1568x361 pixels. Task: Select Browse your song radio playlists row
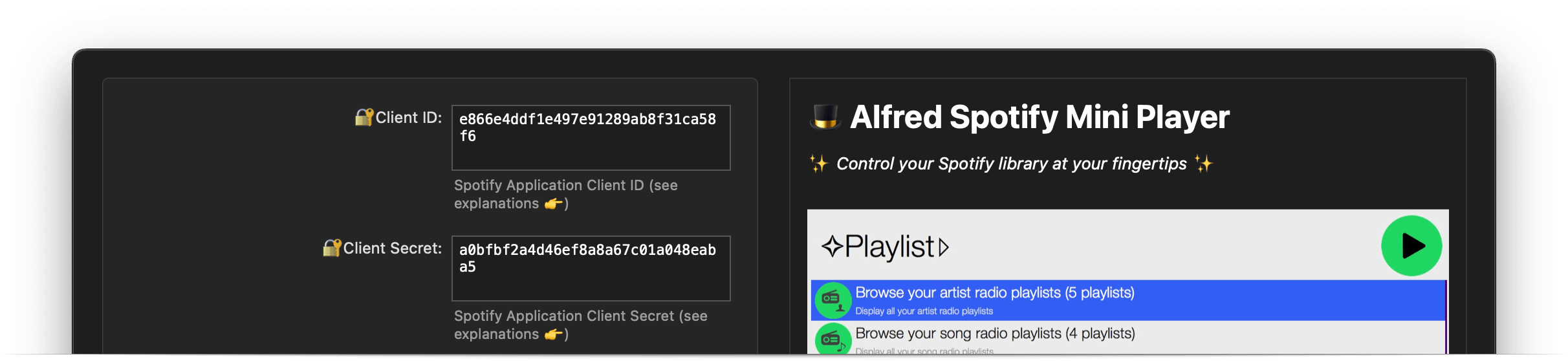(1128, 338)
